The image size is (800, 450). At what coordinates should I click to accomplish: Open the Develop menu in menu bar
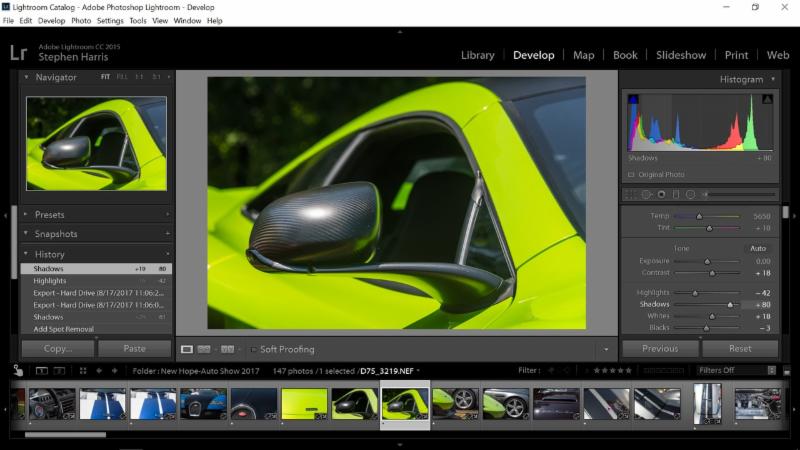[x=52, y=21]
